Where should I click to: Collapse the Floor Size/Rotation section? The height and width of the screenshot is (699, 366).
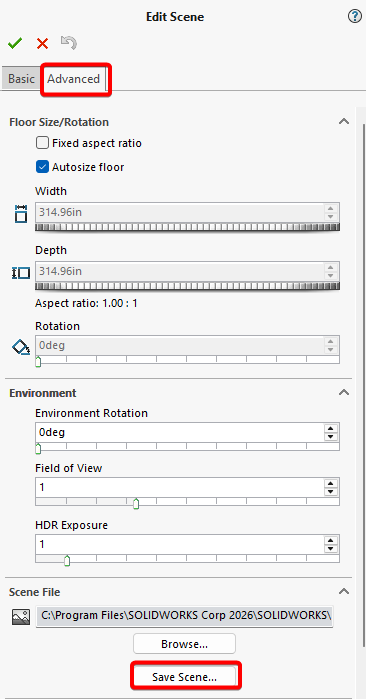point(344,121)
